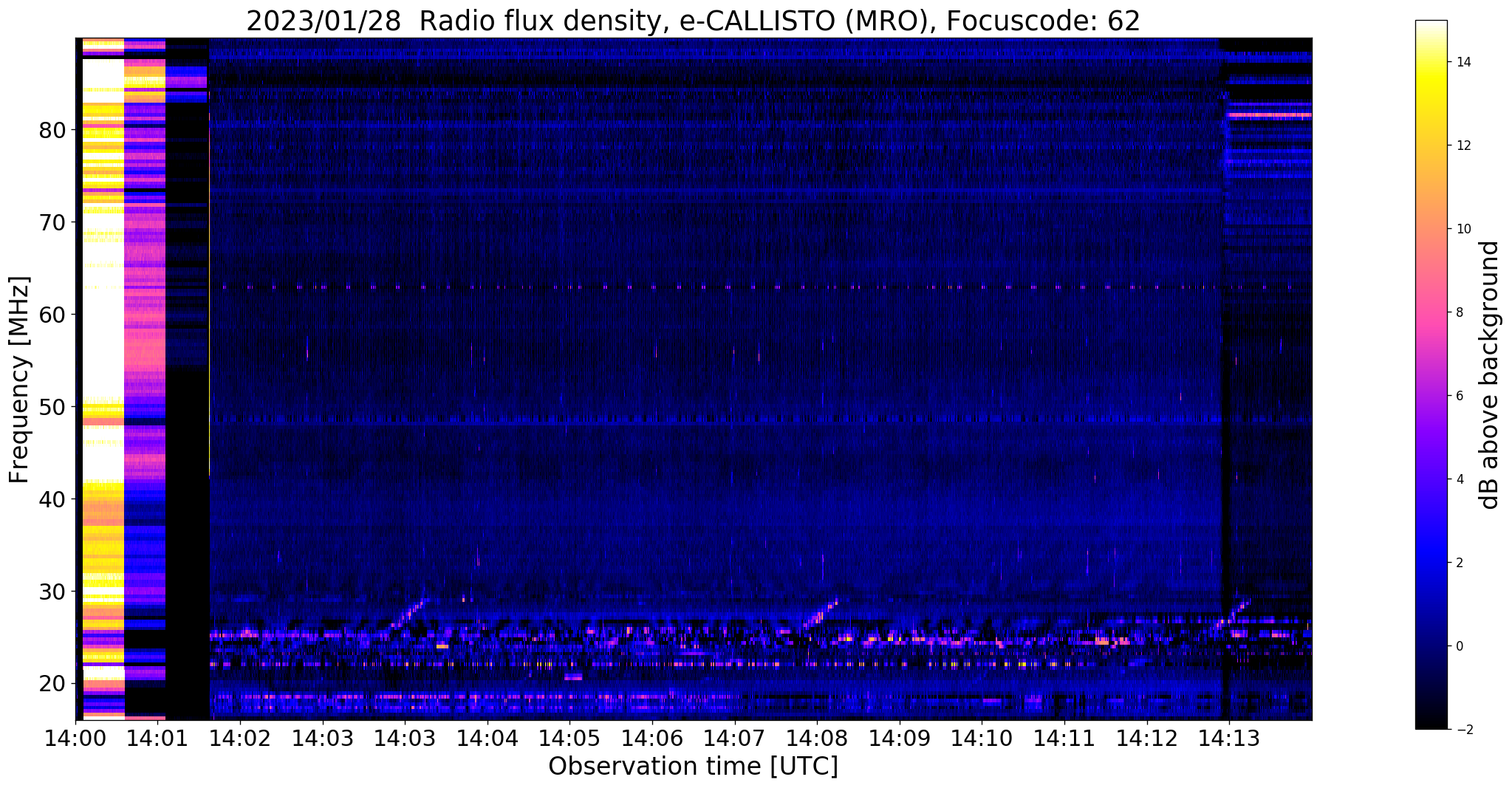Click the 80 MHz frequency tick label
Image resolution: width=1512 pixels, height=788 pixels.
click(52, 130)
